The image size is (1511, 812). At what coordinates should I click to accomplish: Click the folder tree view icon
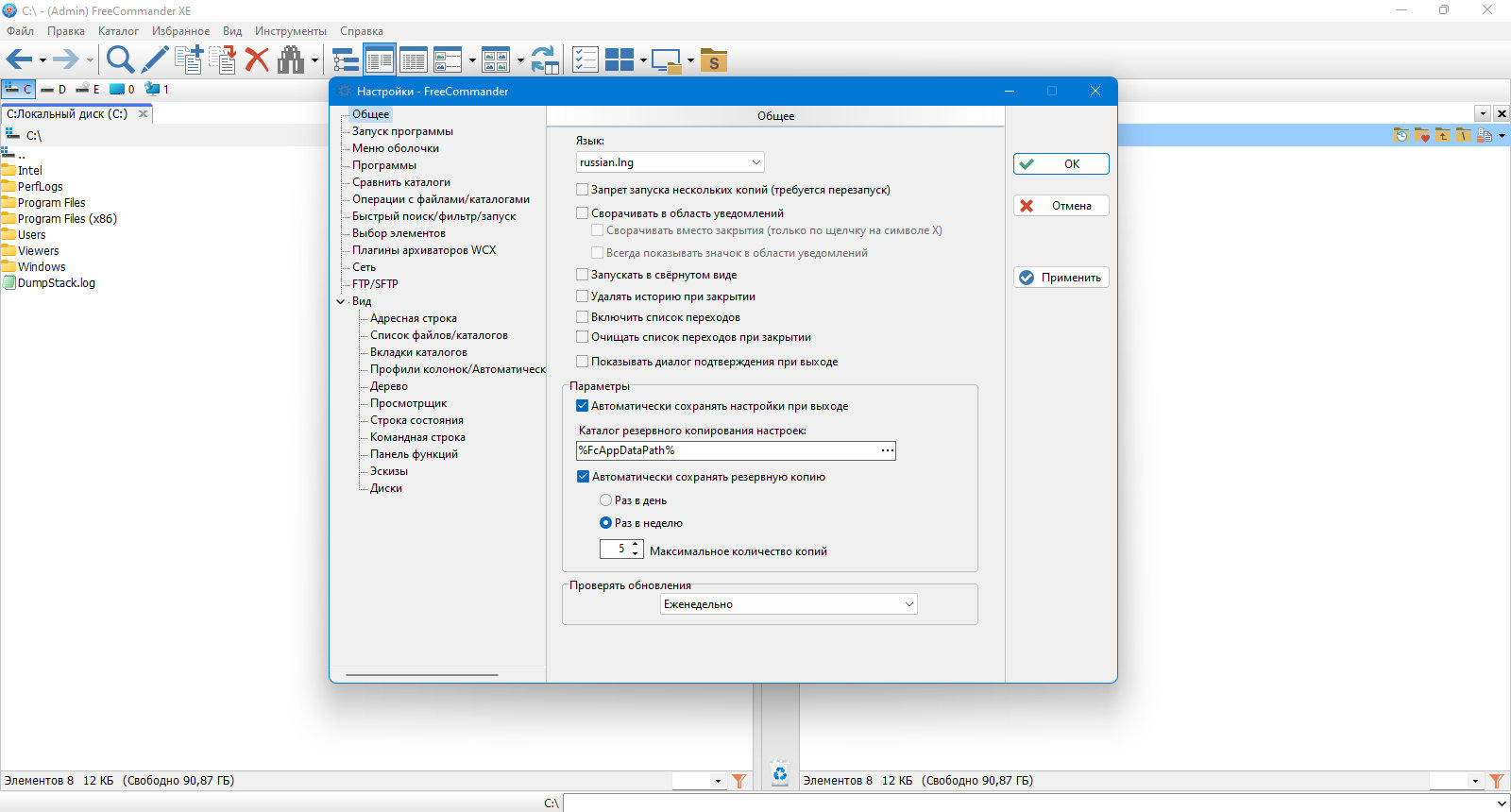346,60
